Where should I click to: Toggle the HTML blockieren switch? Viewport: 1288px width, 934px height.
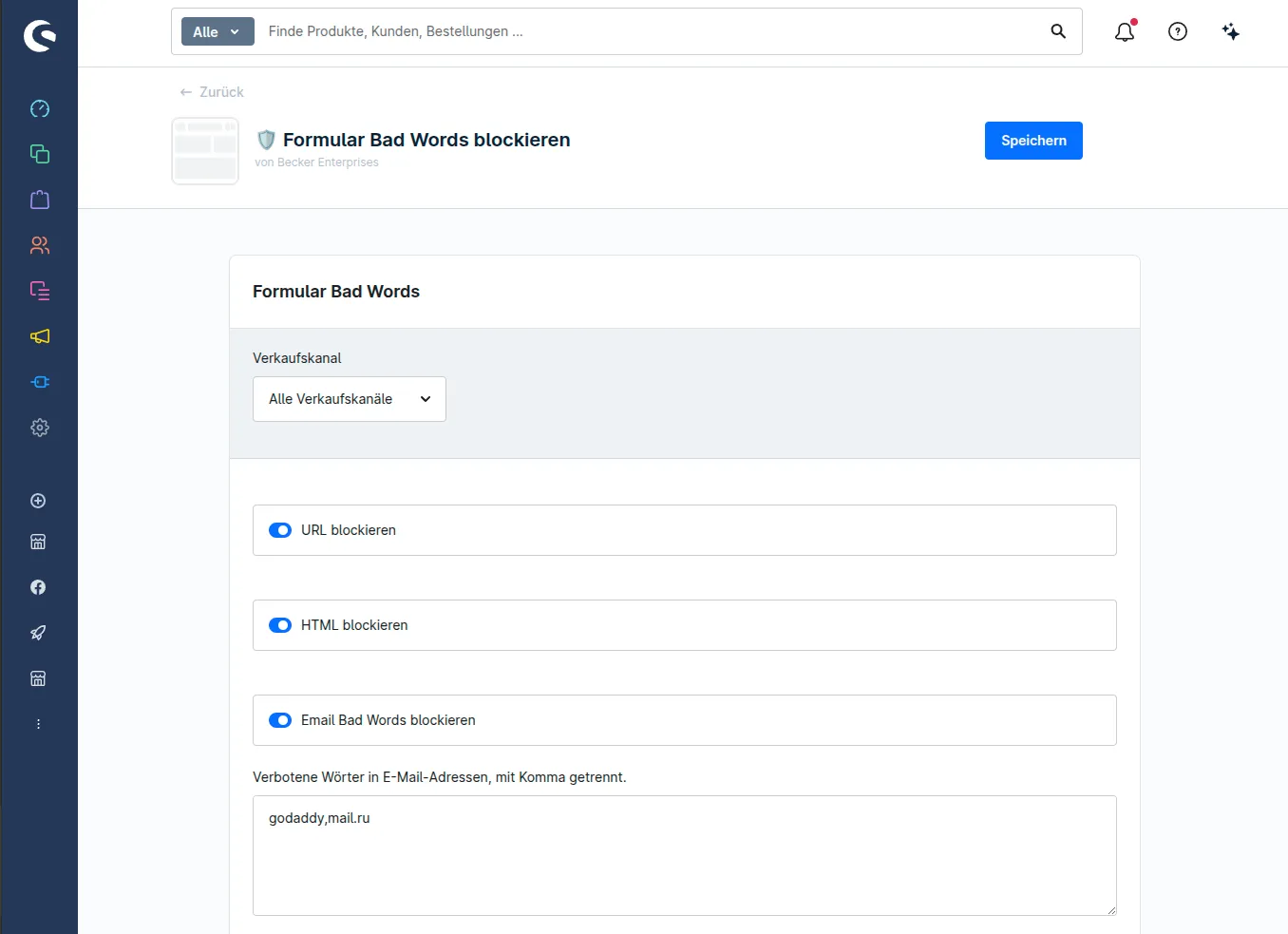(280, 625)
